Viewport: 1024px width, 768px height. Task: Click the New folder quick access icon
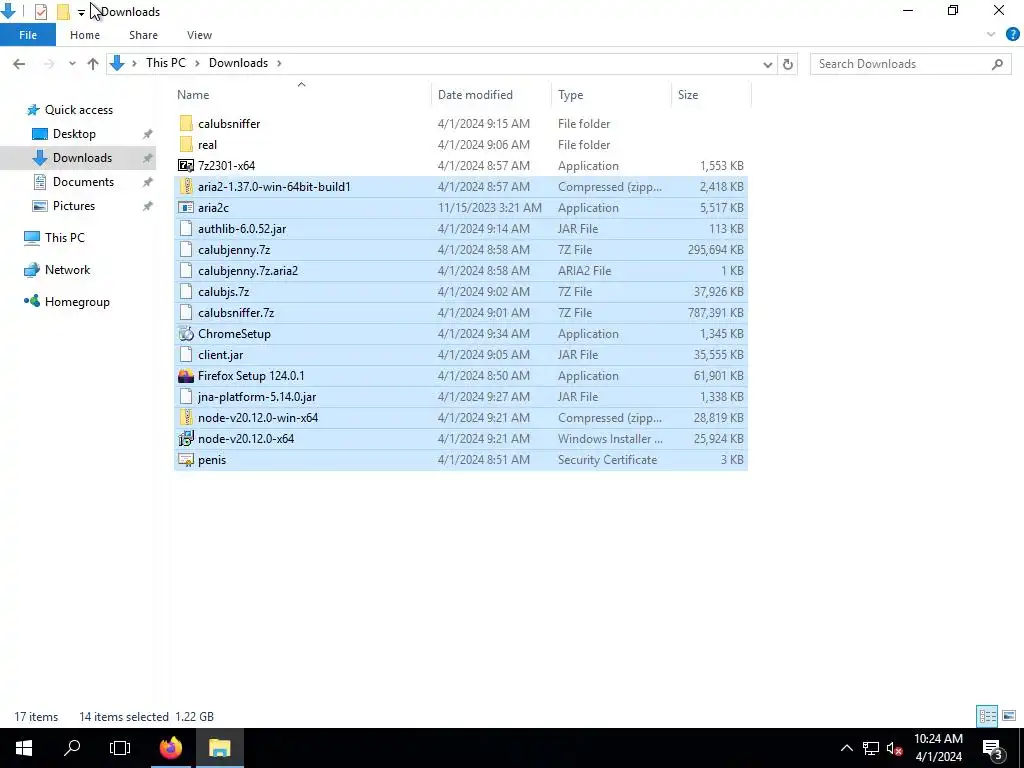tap(63, 11)
